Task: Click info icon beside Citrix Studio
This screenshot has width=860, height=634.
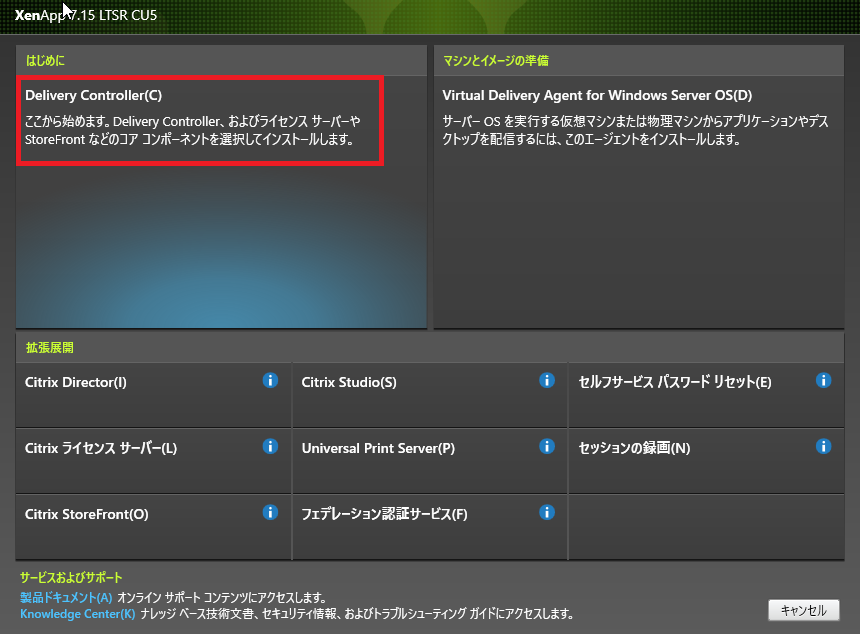Action: (547, 380)
